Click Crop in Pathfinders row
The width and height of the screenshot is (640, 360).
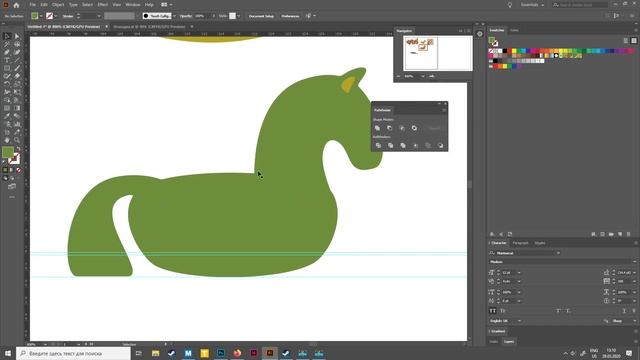416,145
